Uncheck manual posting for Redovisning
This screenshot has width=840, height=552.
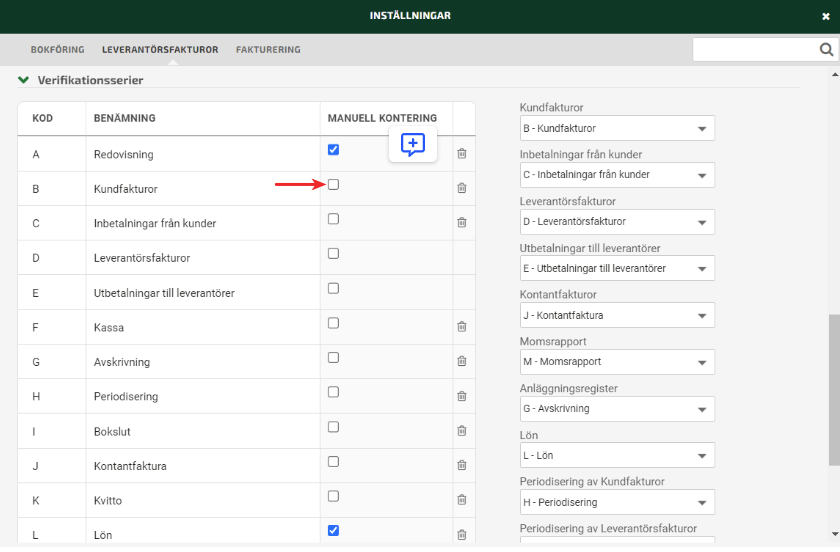pos(334,150)
